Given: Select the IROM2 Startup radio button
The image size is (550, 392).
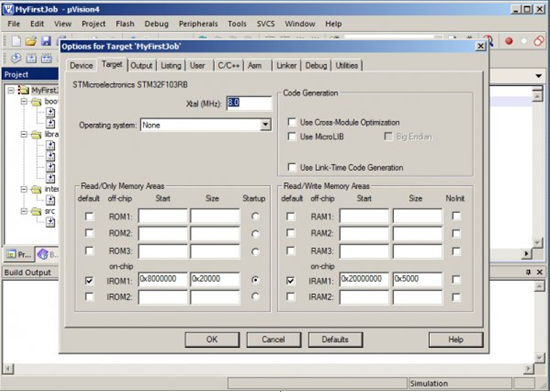Looking at the screenshot, I should coord(255,297).
